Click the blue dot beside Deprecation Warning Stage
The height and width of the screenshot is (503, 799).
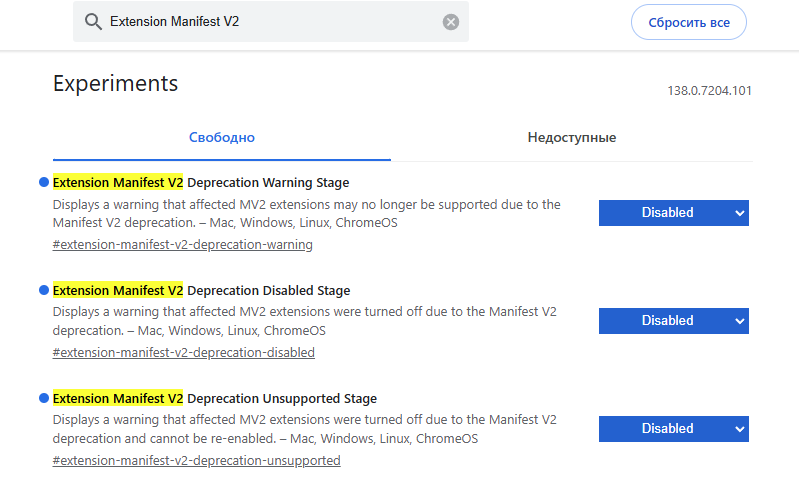click(x=44, y=182)
